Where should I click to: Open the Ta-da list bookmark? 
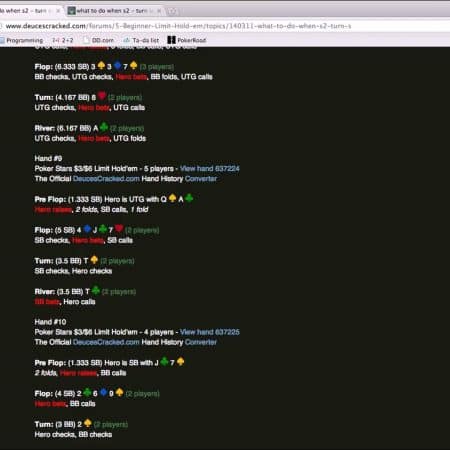141,40
